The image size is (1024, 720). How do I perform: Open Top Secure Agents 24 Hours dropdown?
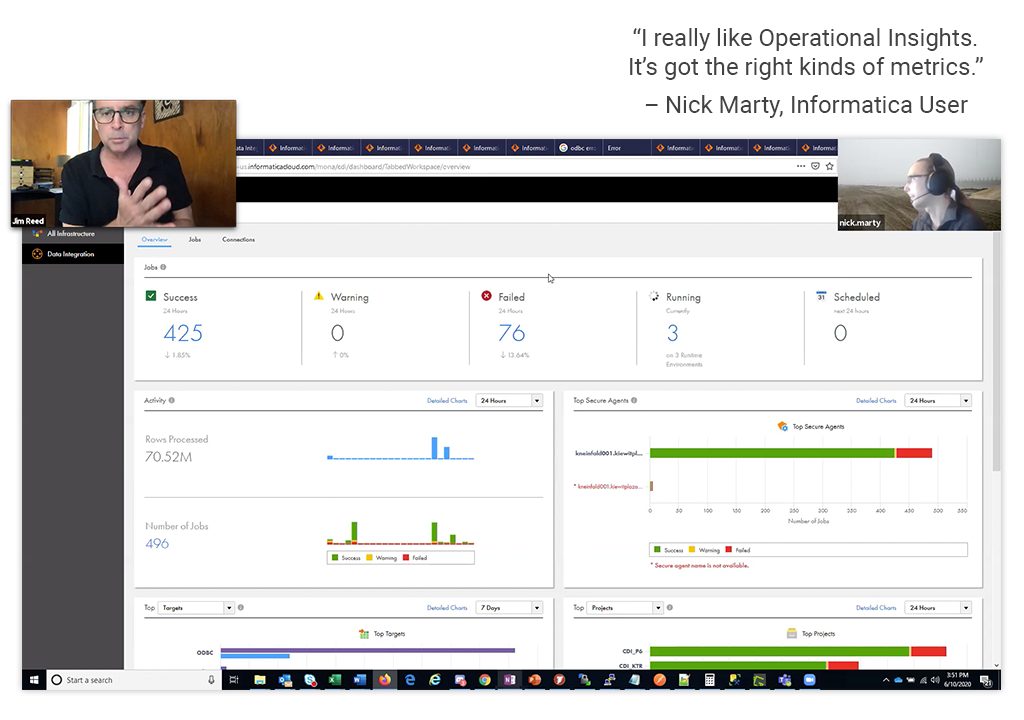click(938, 401)
